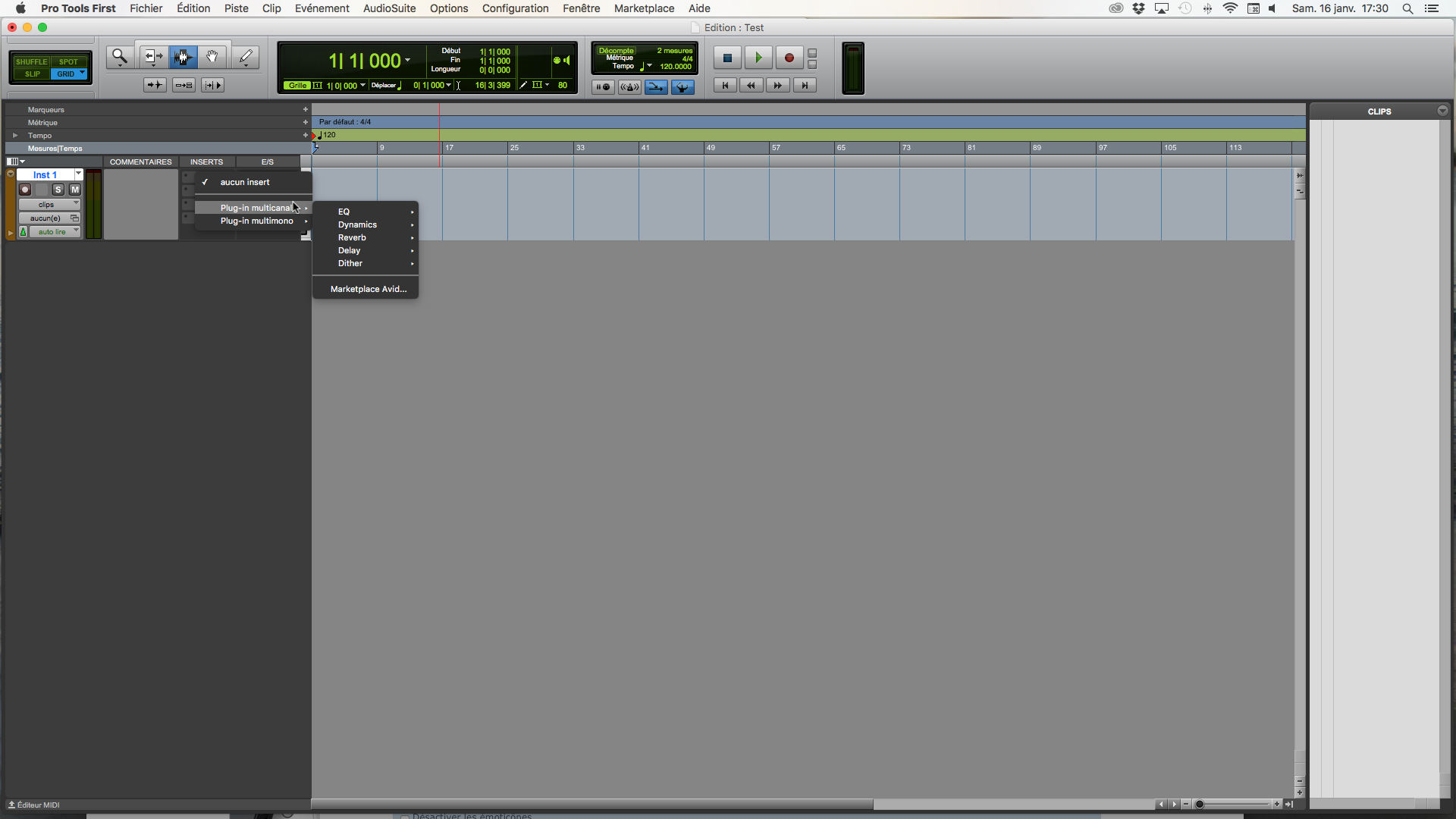Choose Marketplace Avid... from the plug-in menu
1456x819 pixels.
368,289
